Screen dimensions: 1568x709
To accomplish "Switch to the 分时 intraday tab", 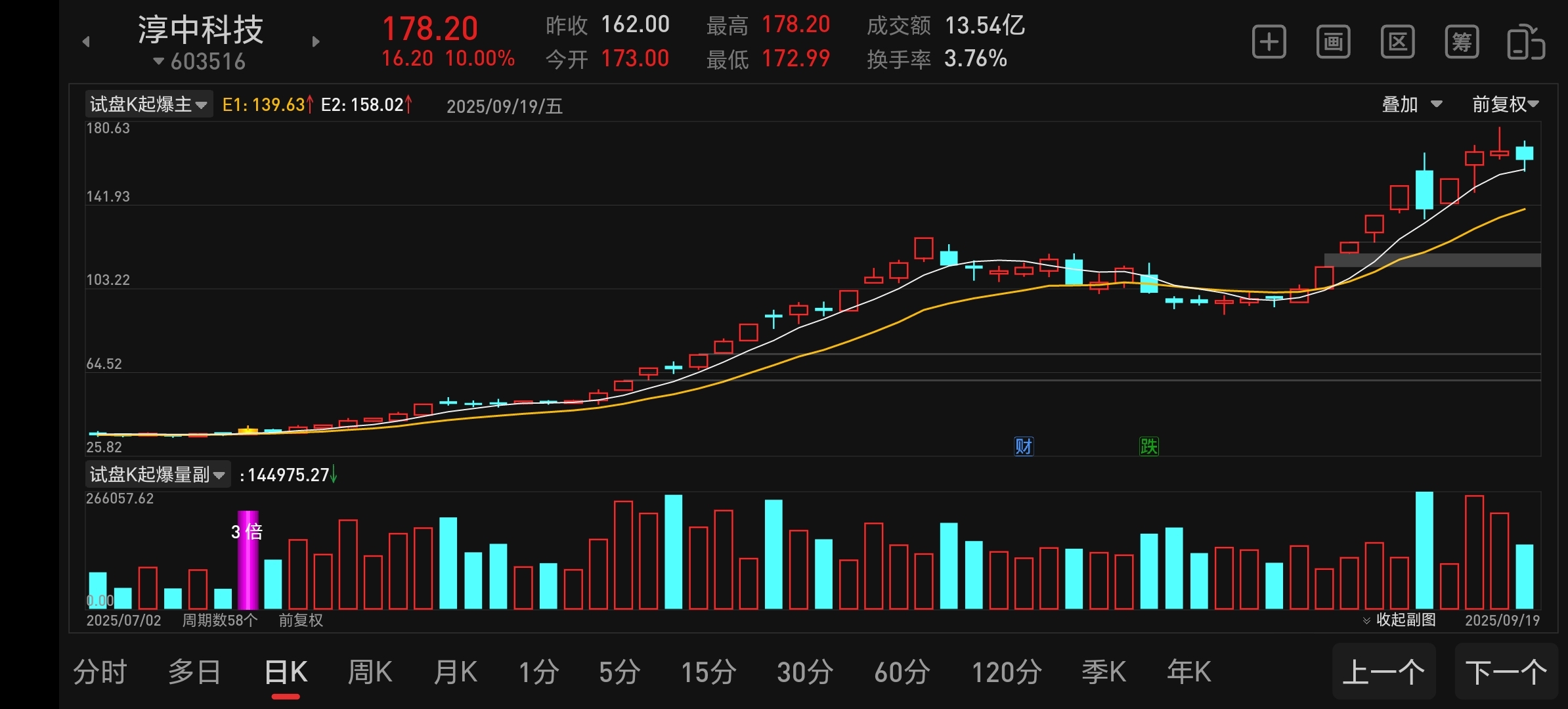I will pyautogui.click(x=100, y=672).
